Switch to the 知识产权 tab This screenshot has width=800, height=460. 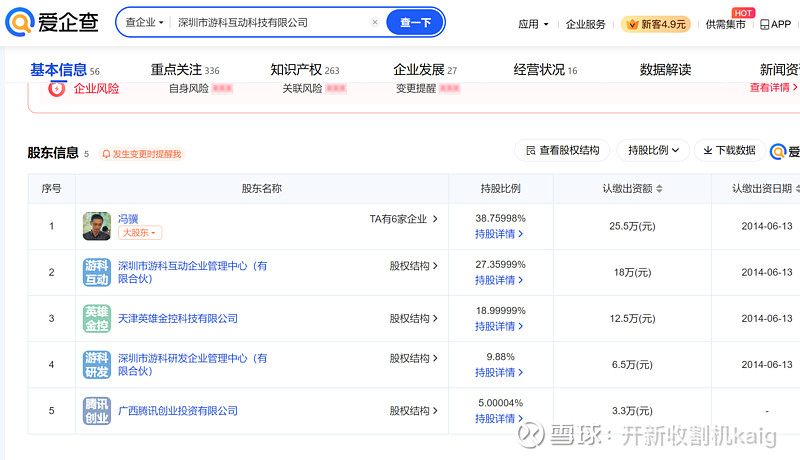pyautogui.click(x=305, y=70)
